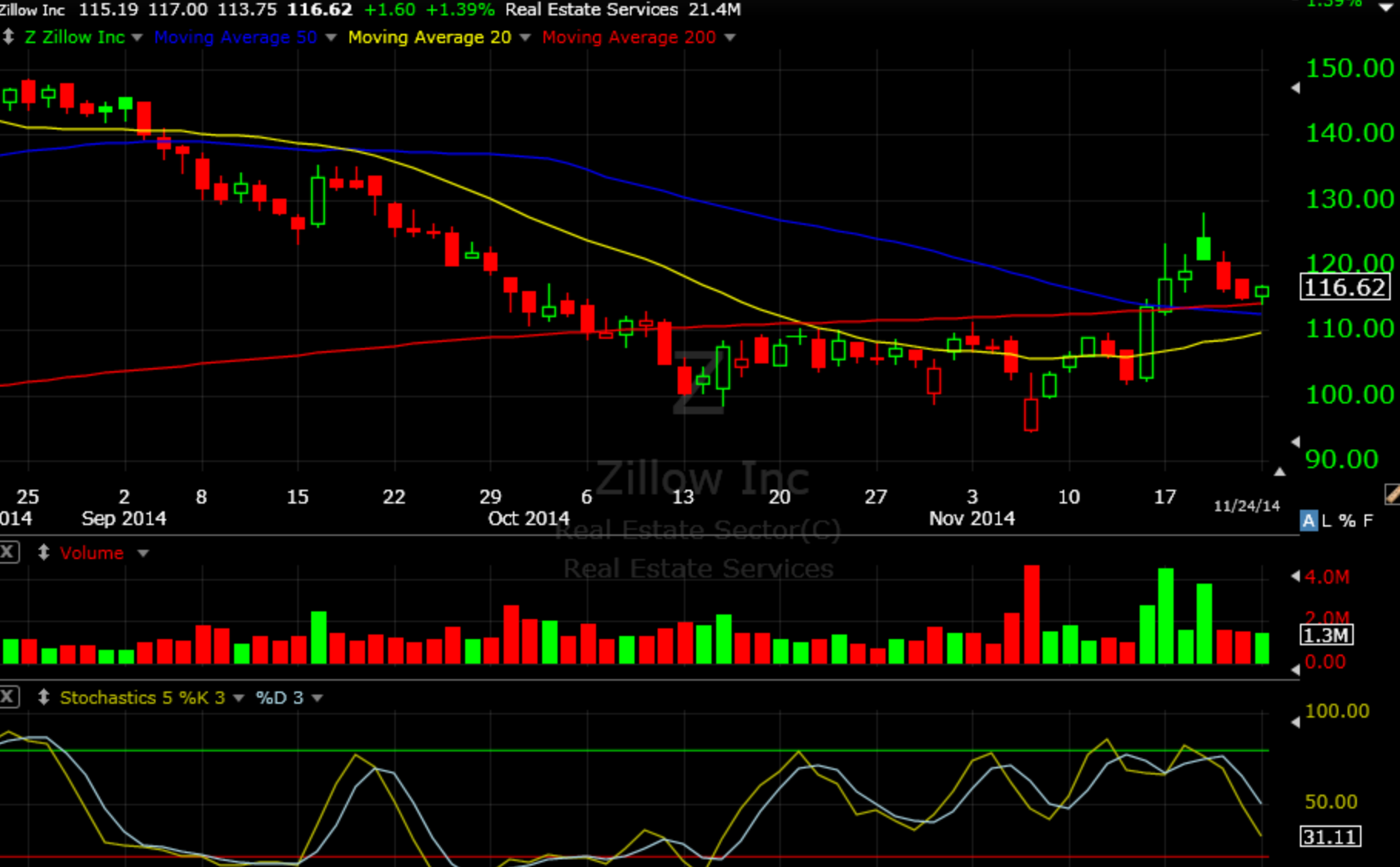The image size is (1400, 867).
Task: Click the 140.00 price axis label
Action: (1349, 132)
